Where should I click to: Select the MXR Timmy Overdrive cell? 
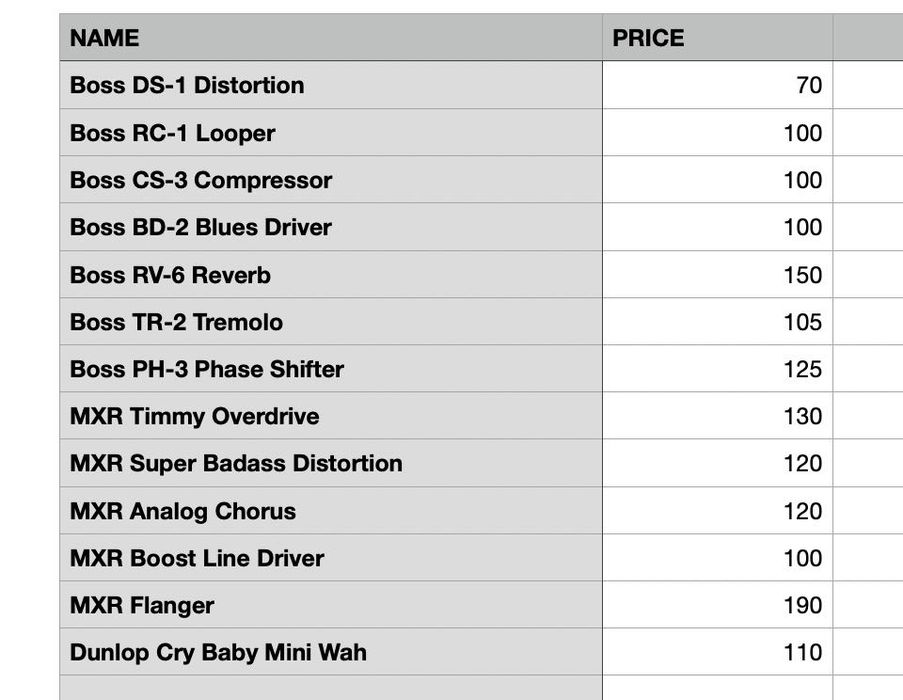click(330, 416)
